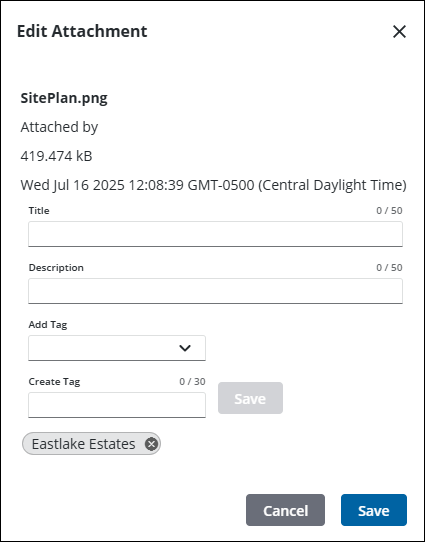Focus the Description text field

pos(215,291)
